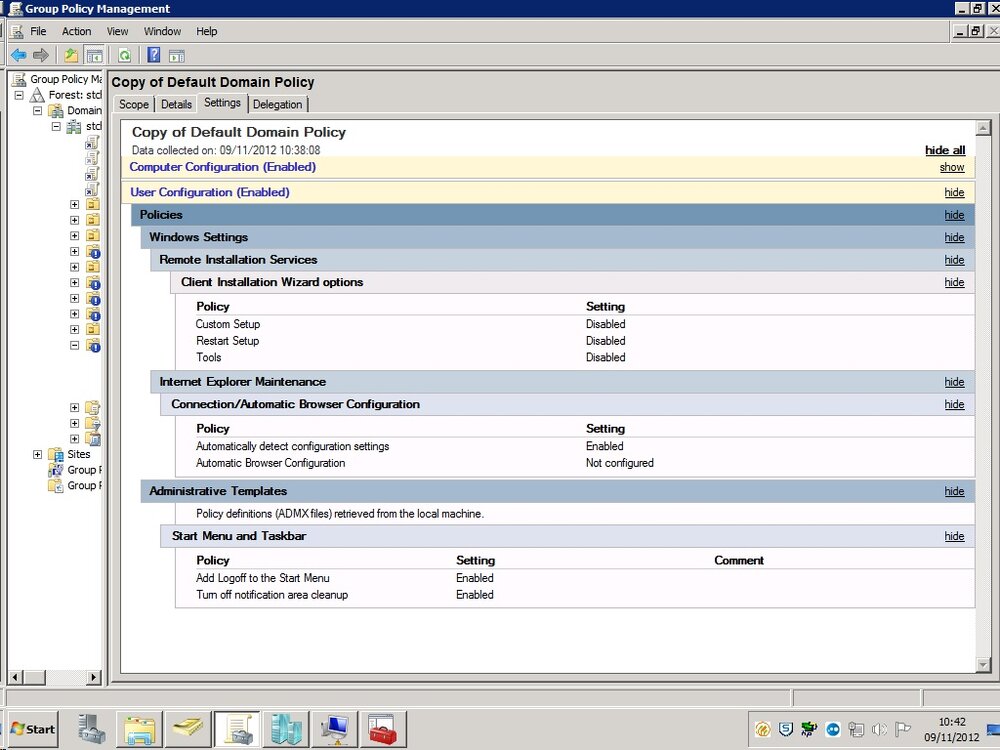1000x750 pixels.
Task: Click 'Automatically detect configuration settings' policy
Action: click(292, 446)
